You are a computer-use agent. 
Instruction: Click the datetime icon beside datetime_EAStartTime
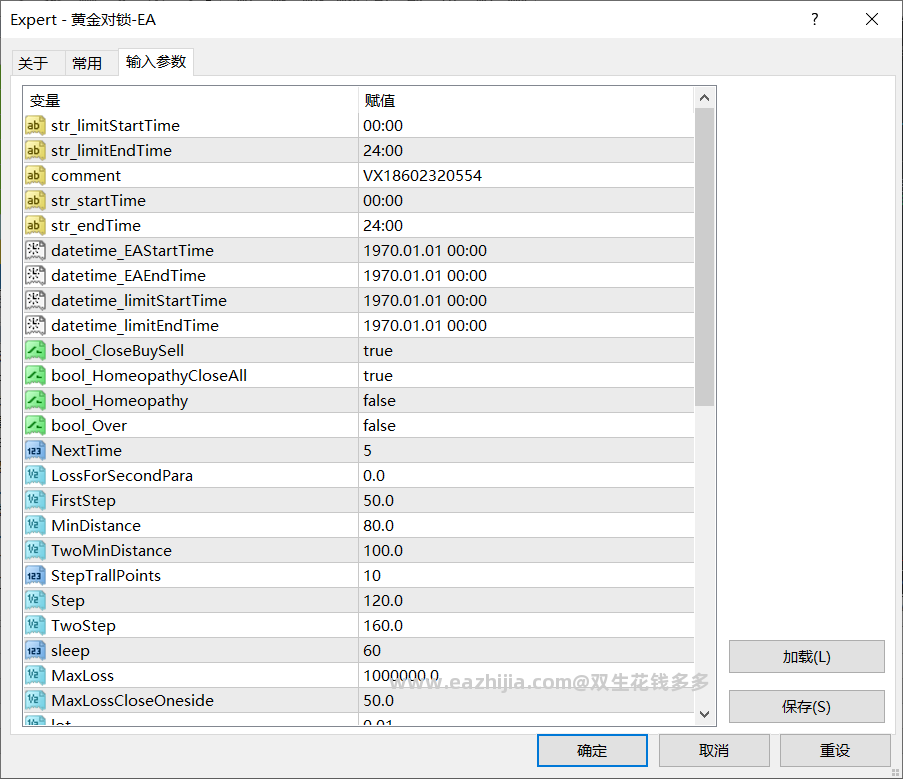coord(35,250)
